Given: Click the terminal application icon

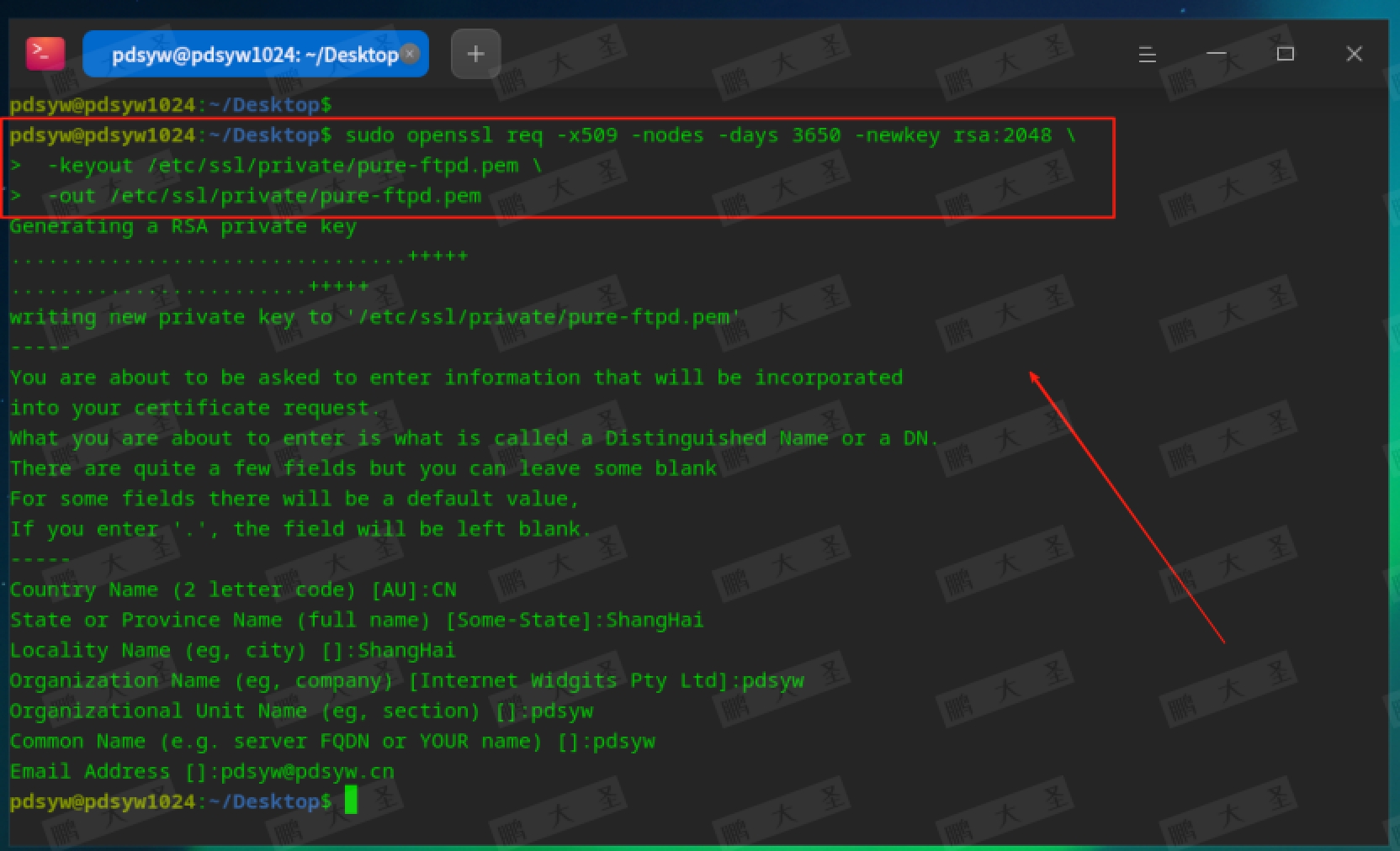Looking at the screenshot, I should (45, 53).
